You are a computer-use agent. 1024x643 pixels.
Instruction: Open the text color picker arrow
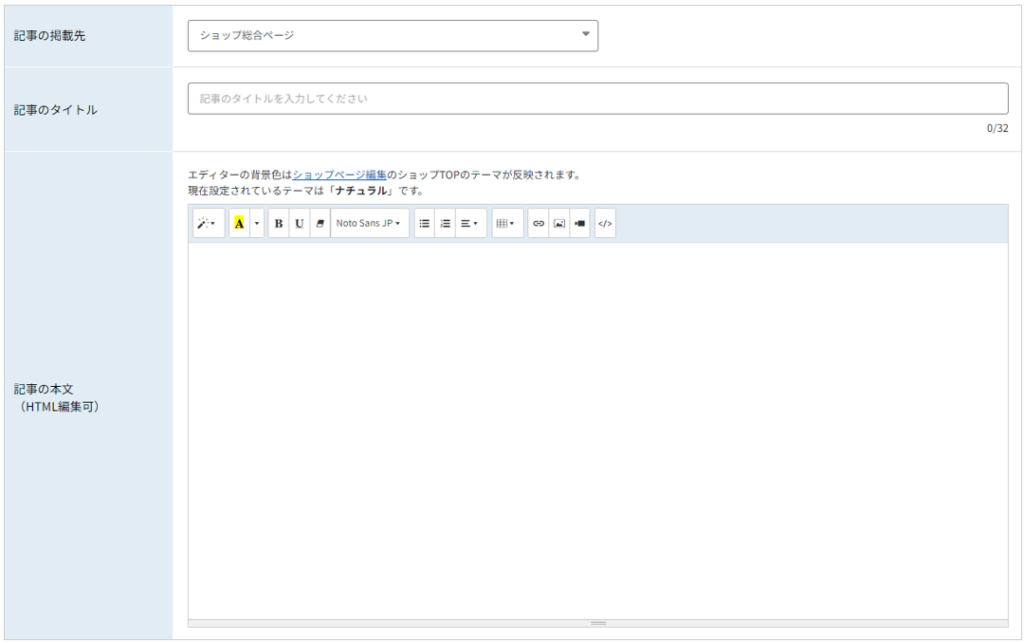point(257,223)
